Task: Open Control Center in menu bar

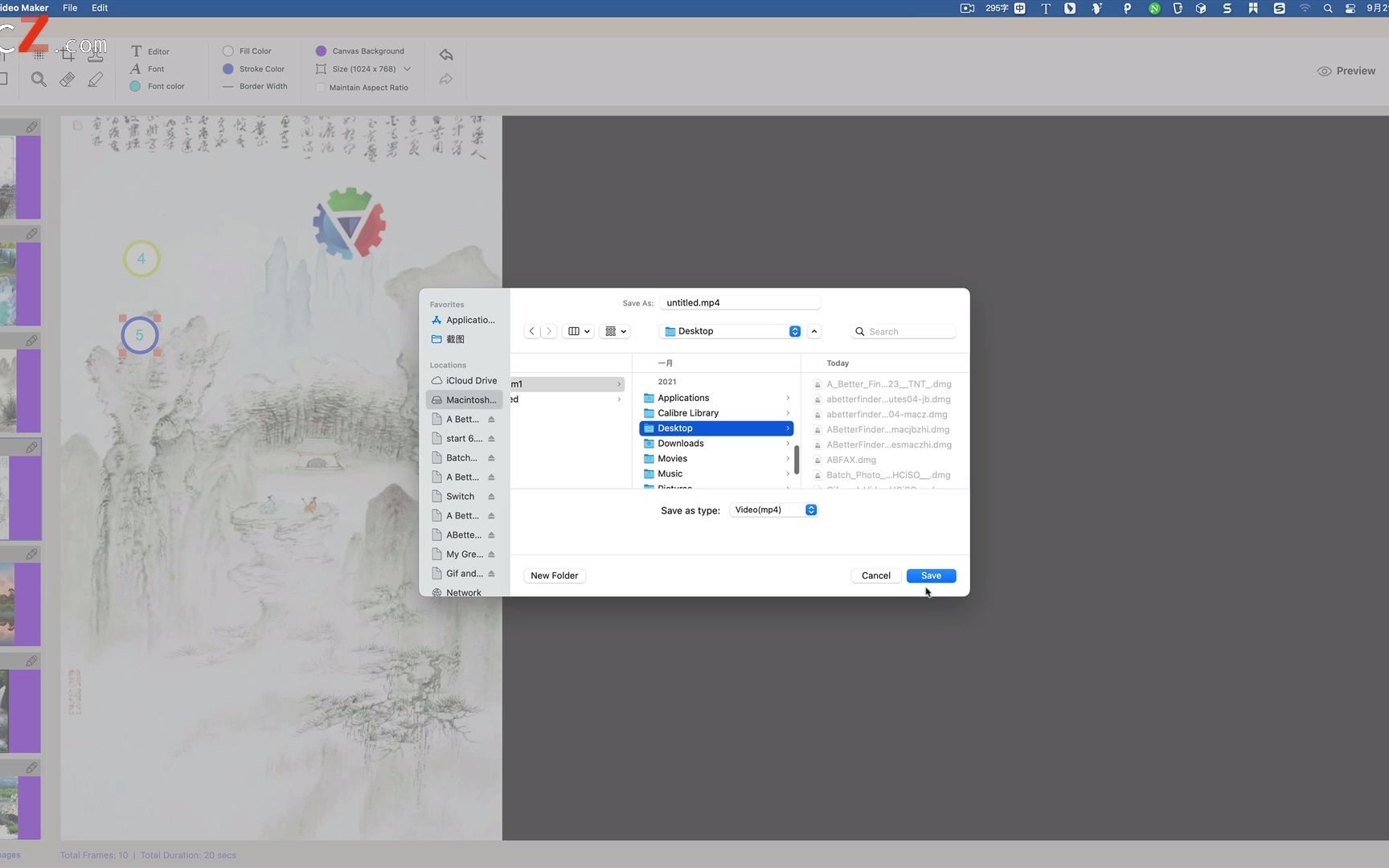Action: coord(1350,8)
